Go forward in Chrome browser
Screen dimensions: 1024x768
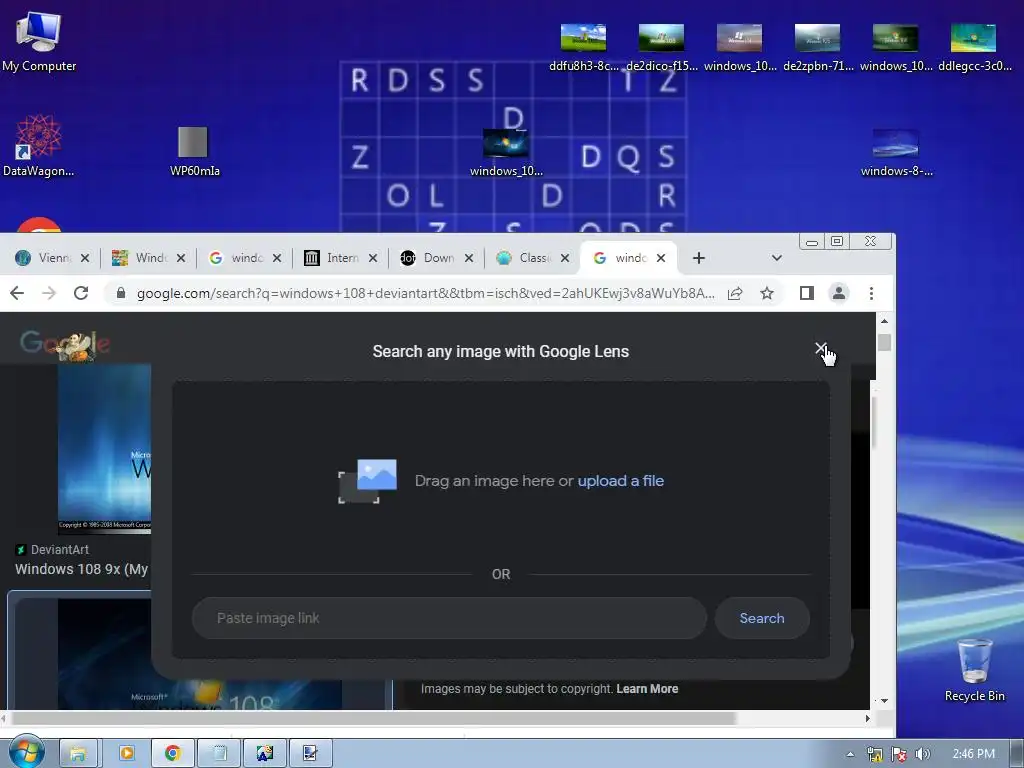[x=49, y=293]
